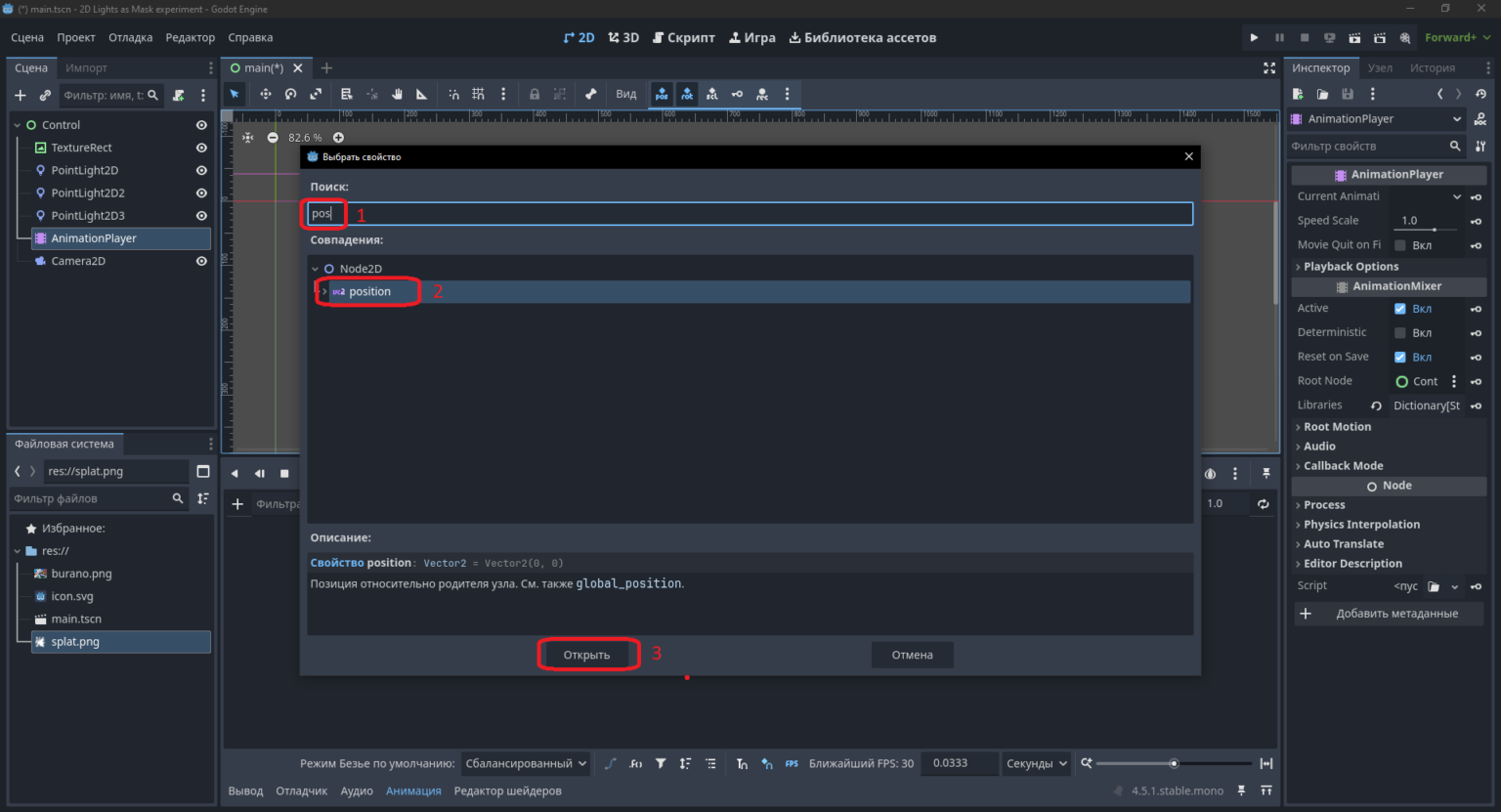This screenshot has height=812, width=1501.
Task: Hide the TextureRect node visibility
Action: point(201,148)
